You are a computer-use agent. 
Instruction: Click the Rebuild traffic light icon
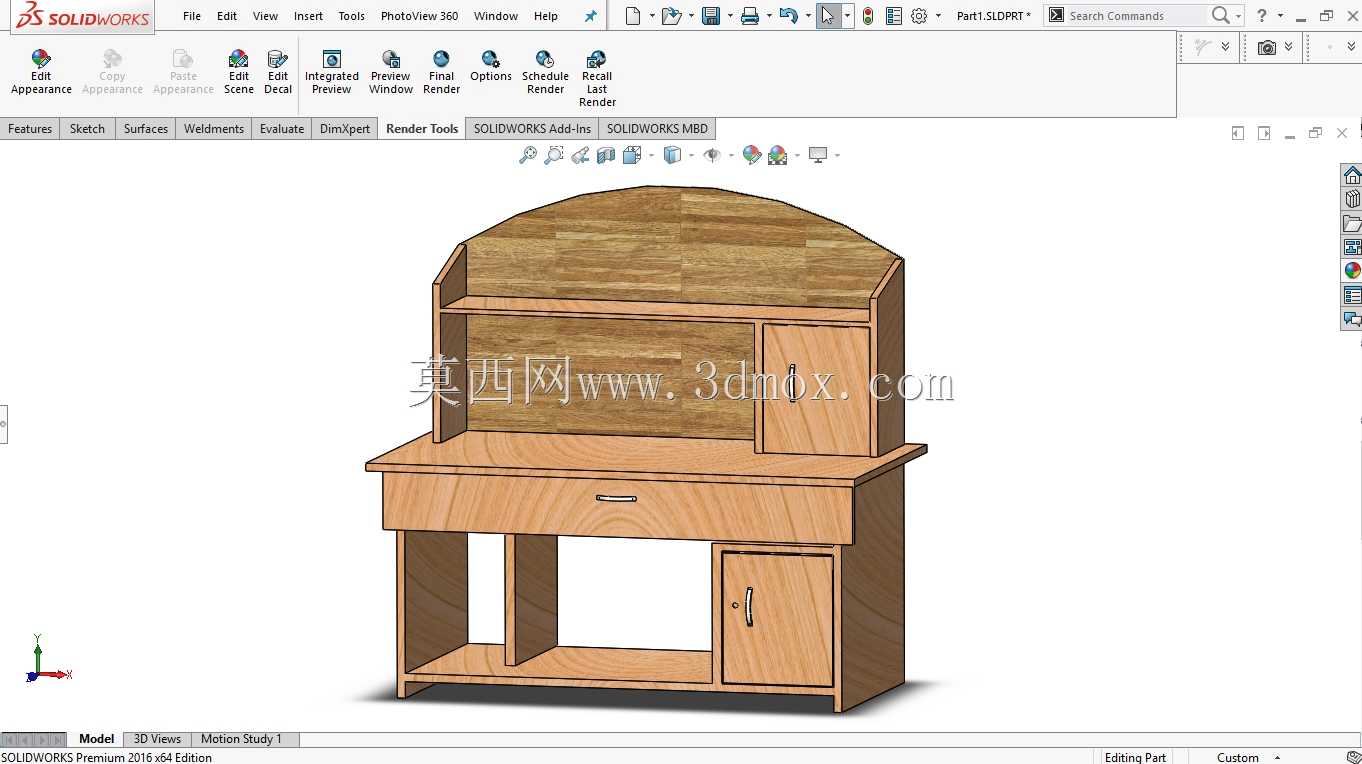(868, 16)
